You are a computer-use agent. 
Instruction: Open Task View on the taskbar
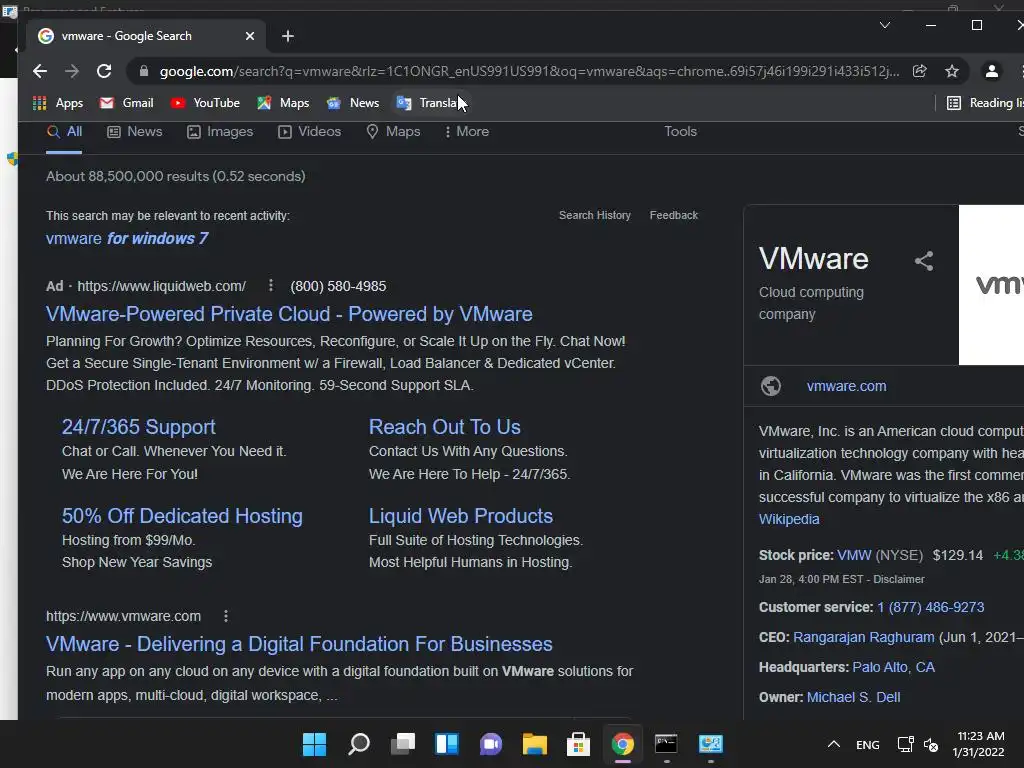coord(403,744)
